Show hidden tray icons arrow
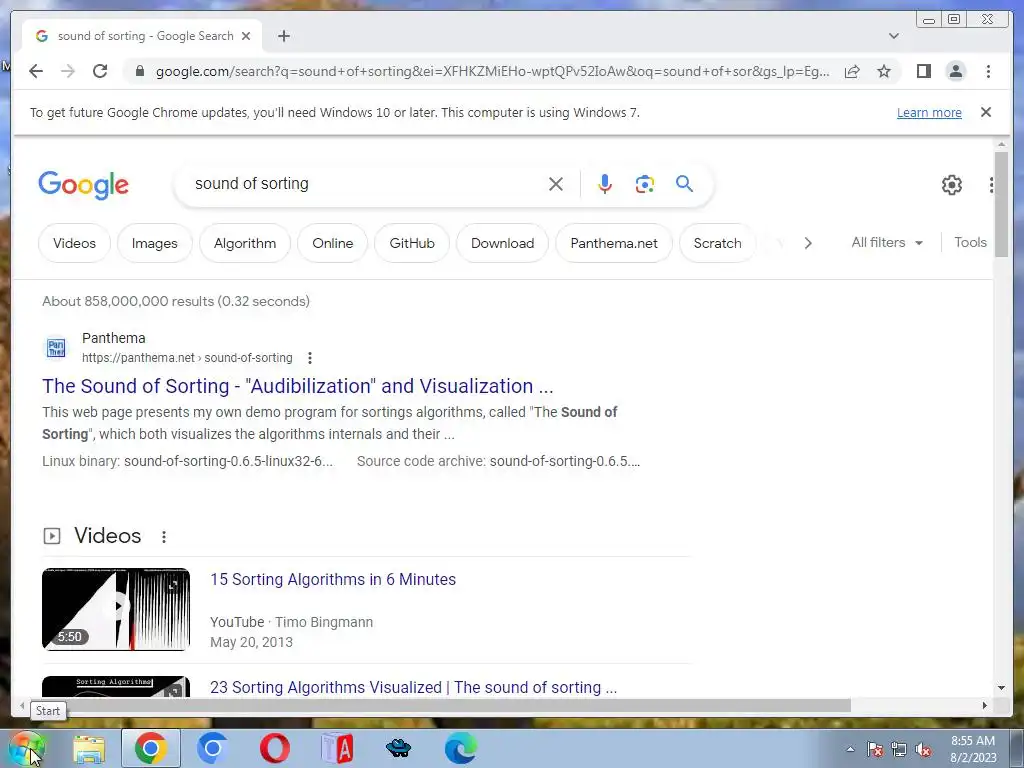This screenshot has width=1024, height=768. click(850, 750)
